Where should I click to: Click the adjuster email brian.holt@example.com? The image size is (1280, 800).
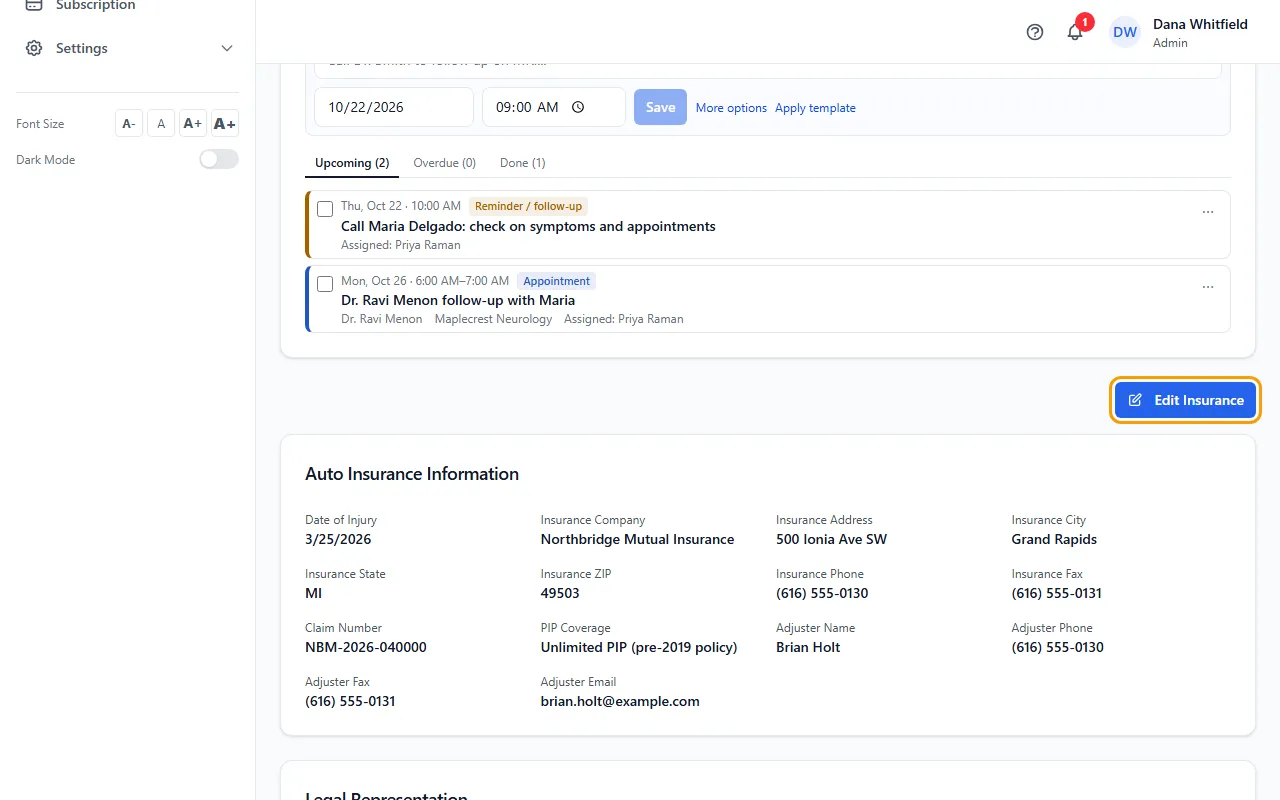620,701
